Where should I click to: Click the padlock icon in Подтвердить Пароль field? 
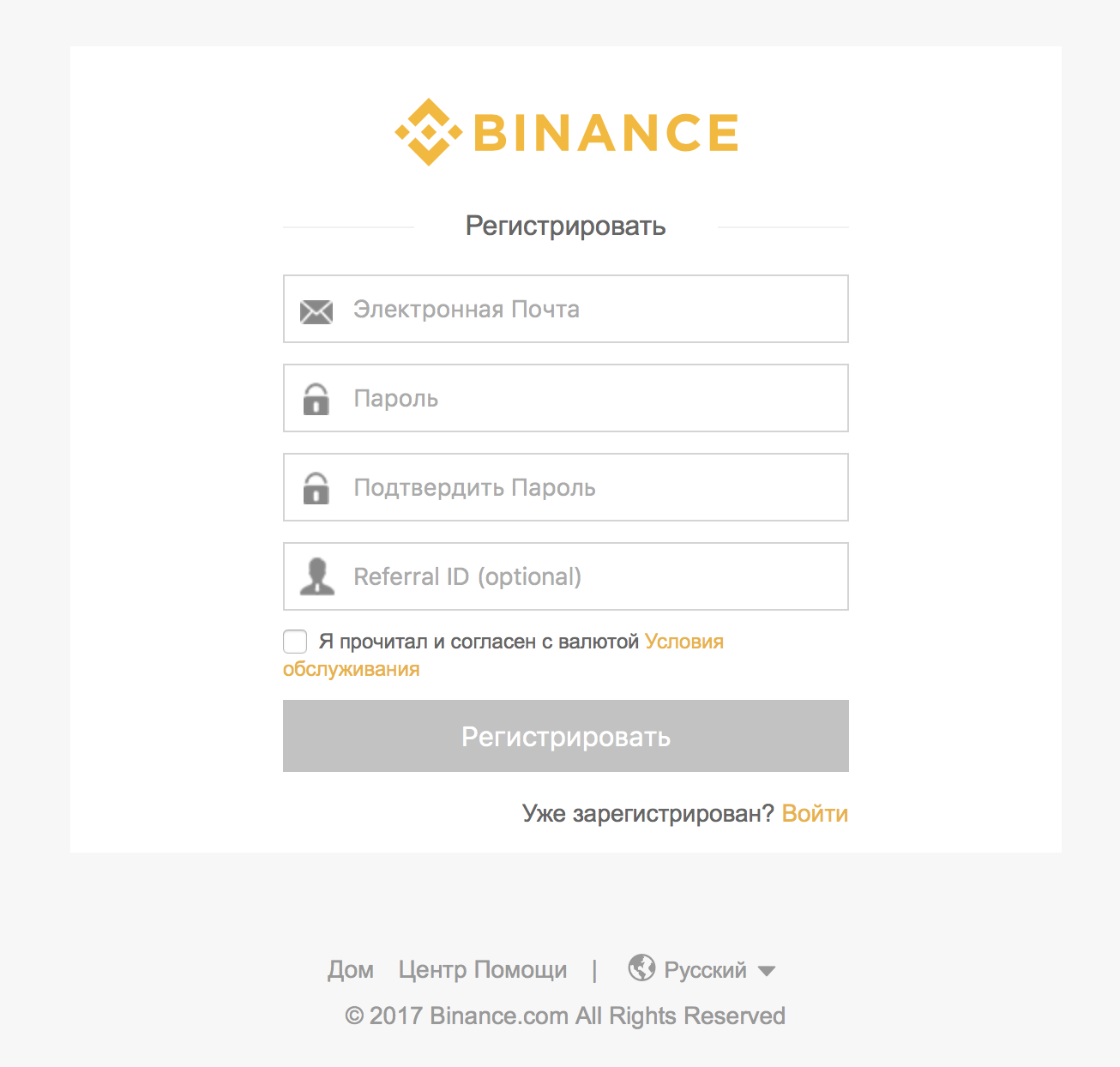click(x=316, y=489)
